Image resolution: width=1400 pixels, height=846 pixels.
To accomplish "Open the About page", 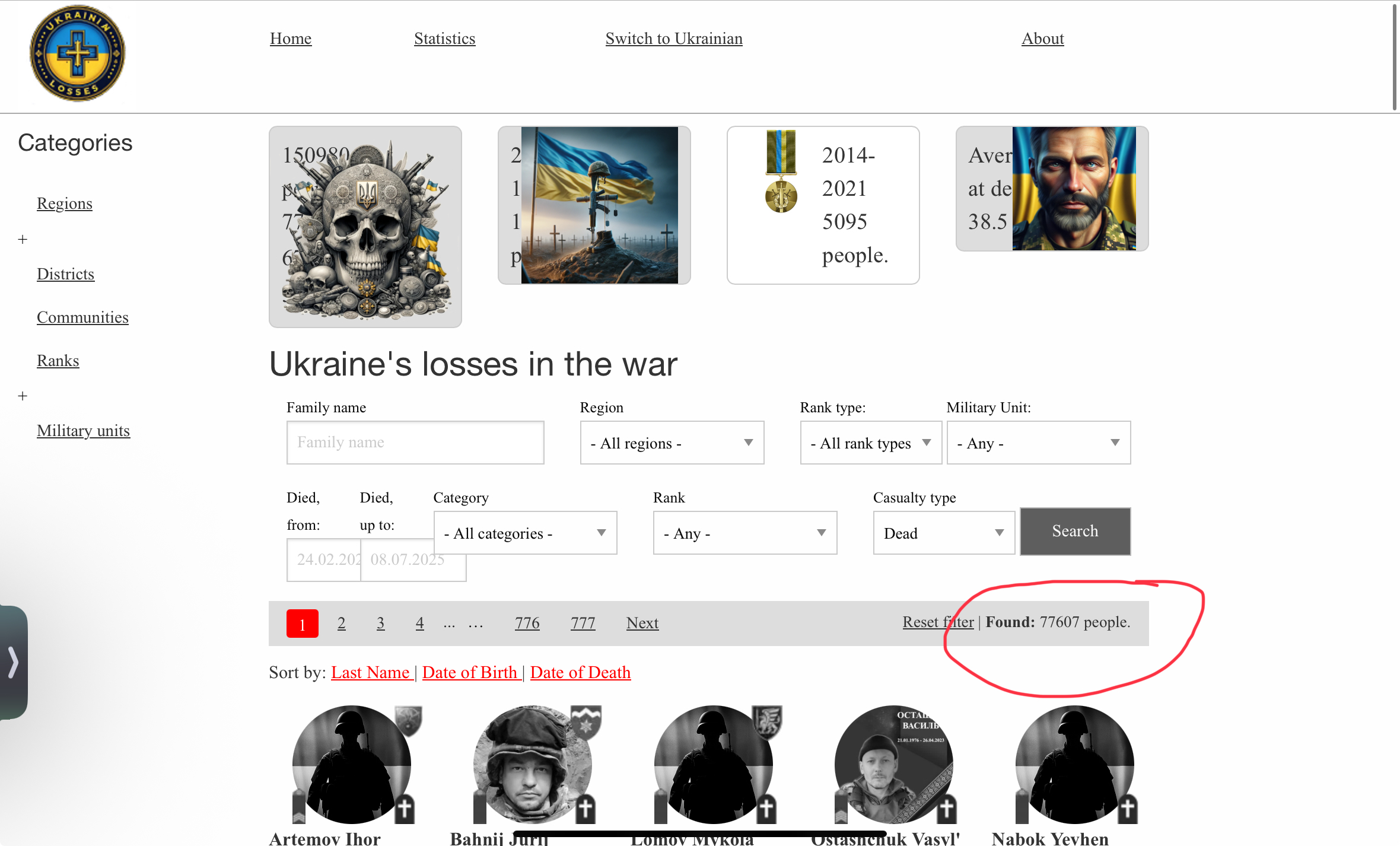I will click(x=1043, y=39).
